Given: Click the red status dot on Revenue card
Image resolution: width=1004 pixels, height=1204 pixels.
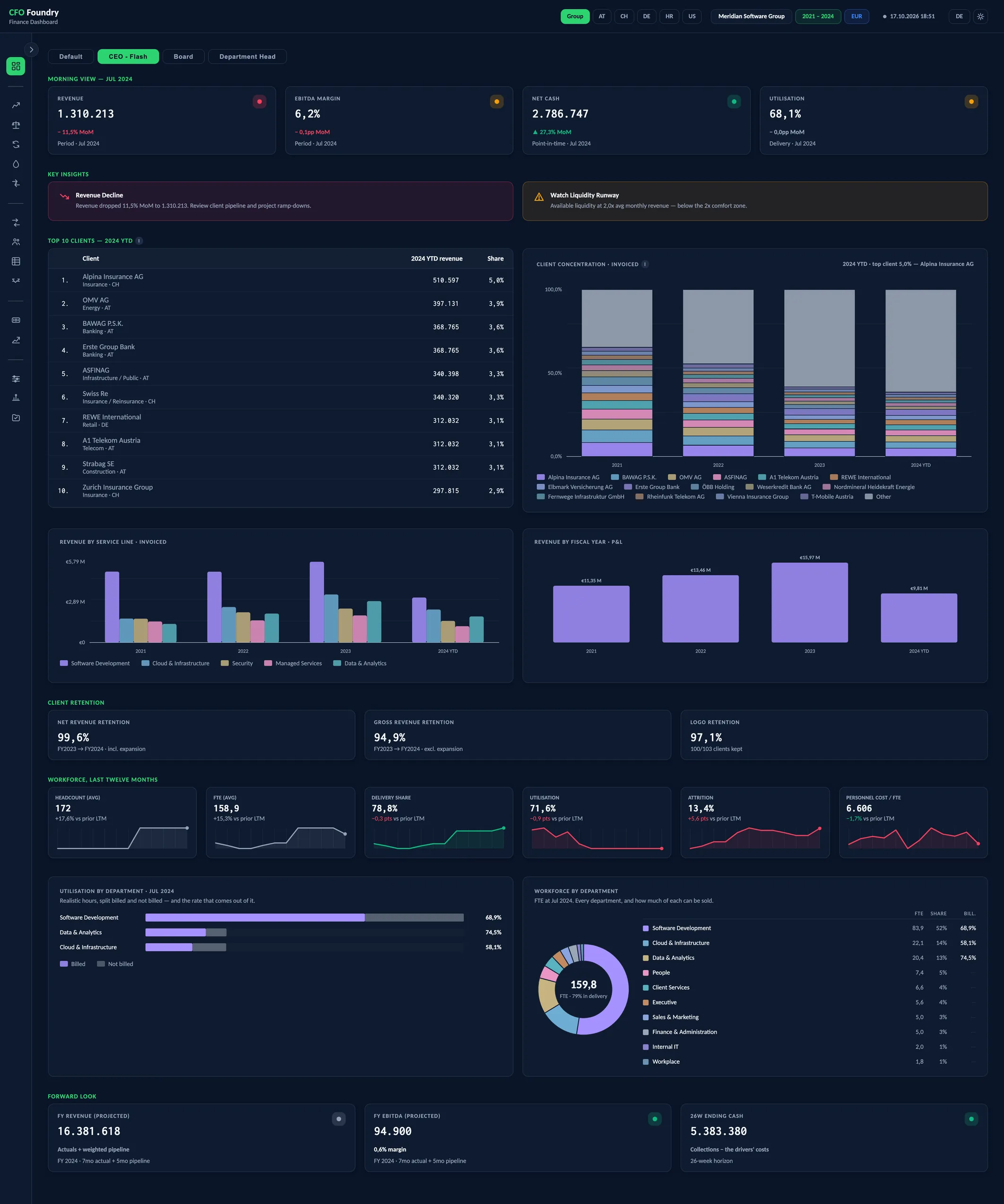Looking at the screenshot, I should [x=260, y=102].
